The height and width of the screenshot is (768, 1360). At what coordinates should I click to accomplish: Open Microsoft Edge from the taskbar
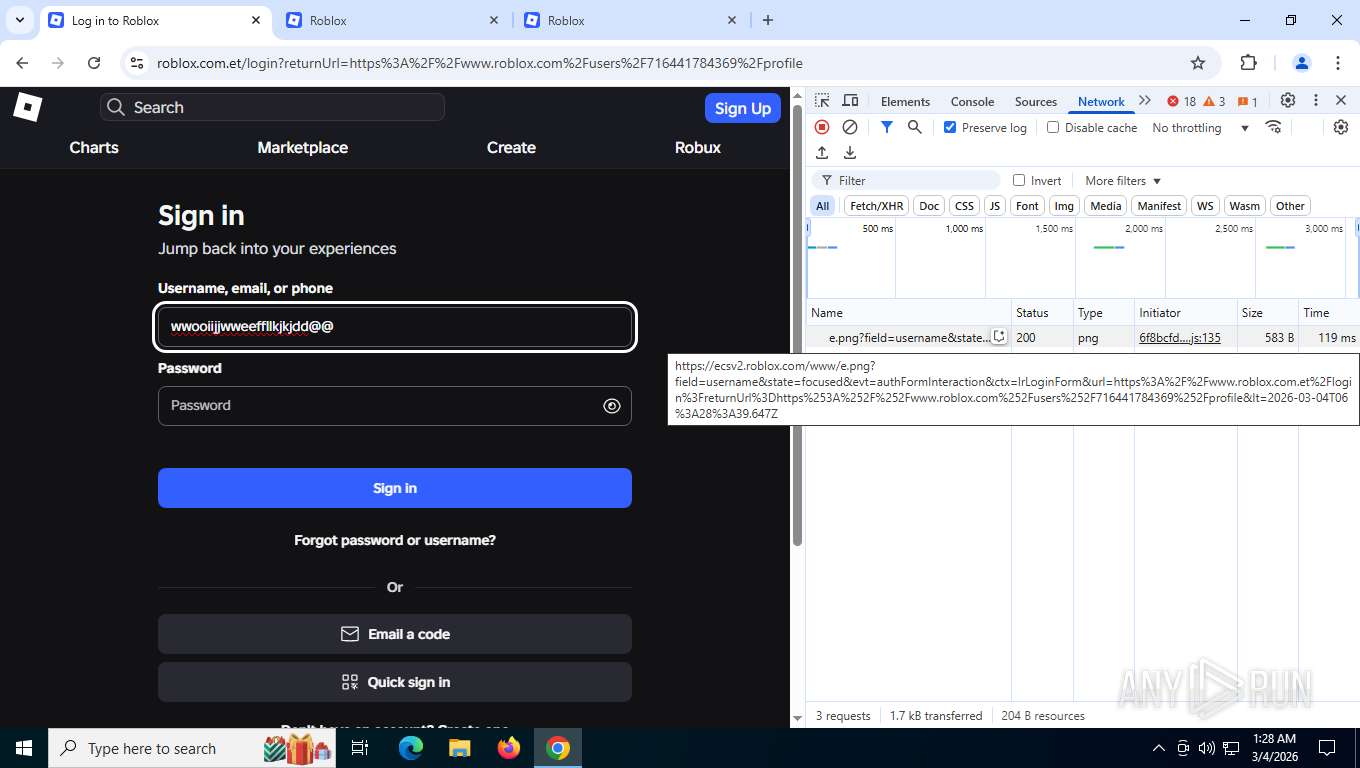coord(411,748)
